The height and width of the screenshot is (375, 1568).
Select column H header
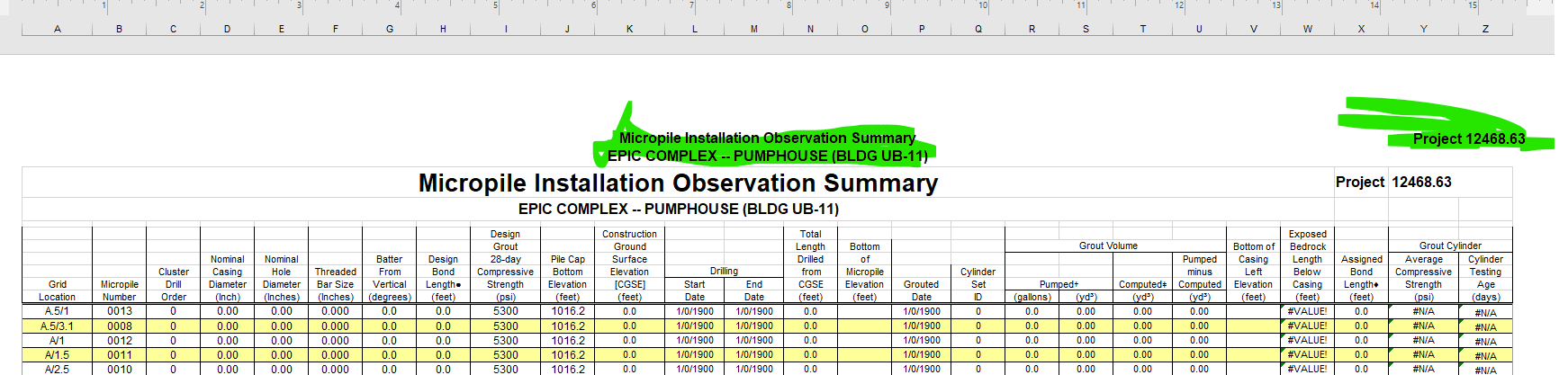[443, 29]
